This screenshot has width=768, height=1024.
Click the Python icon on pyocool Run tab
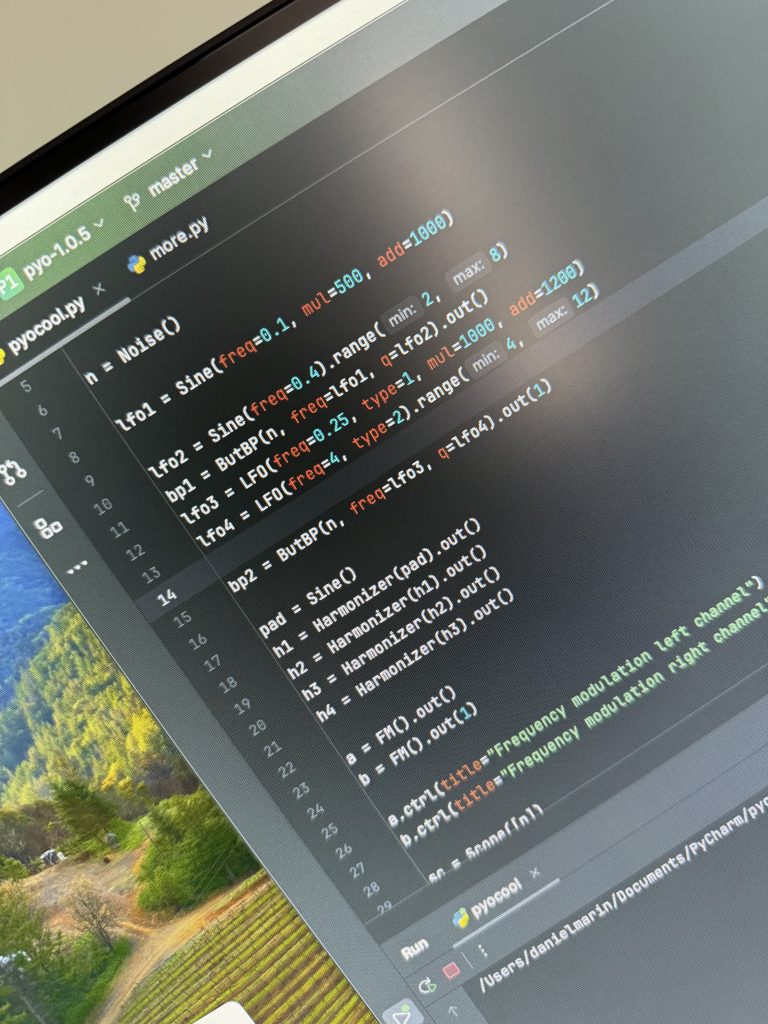(461, 918)
